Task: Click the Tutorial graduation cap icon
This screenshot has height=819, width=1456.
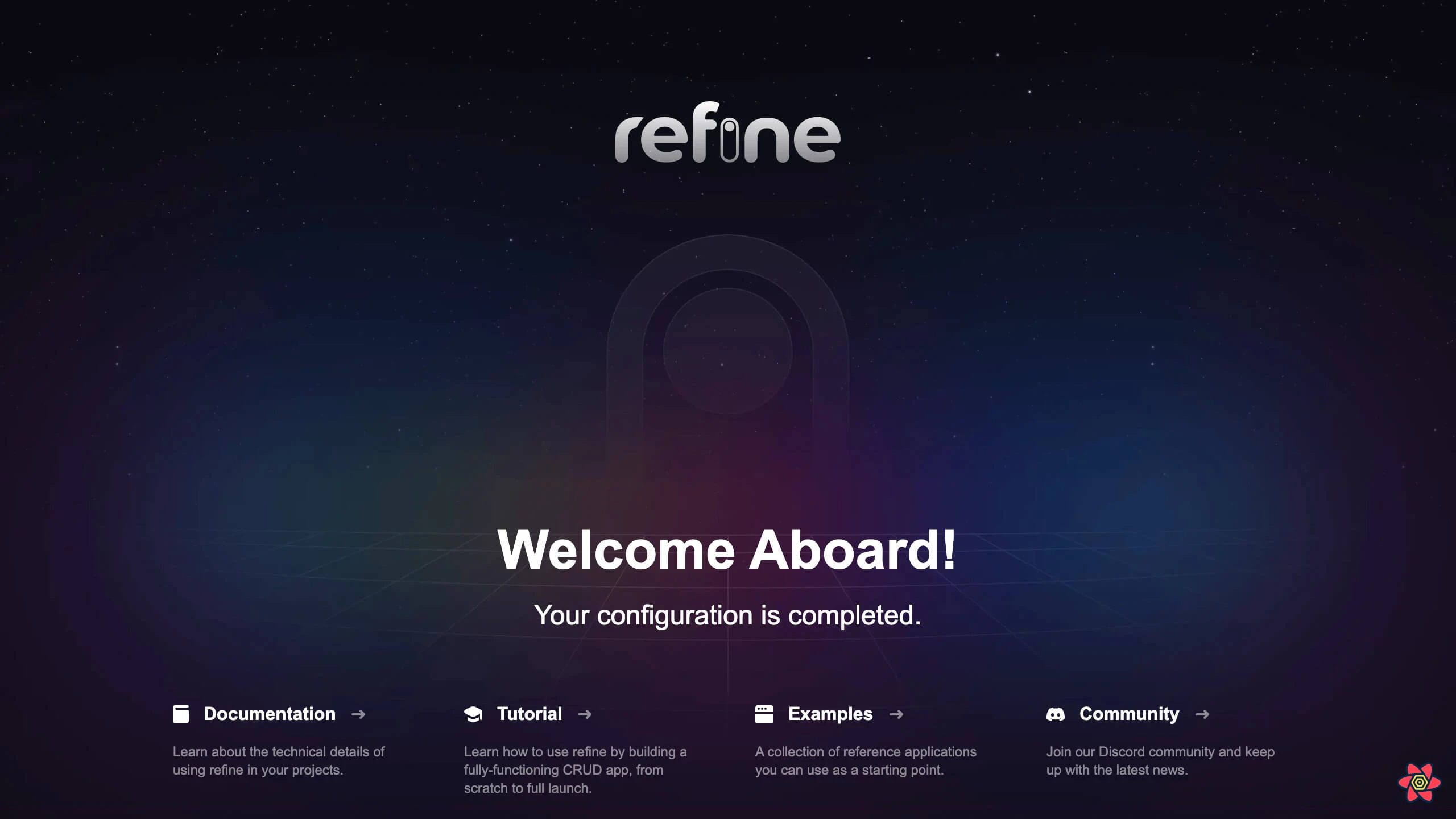Action: click(x=473, y=714)
